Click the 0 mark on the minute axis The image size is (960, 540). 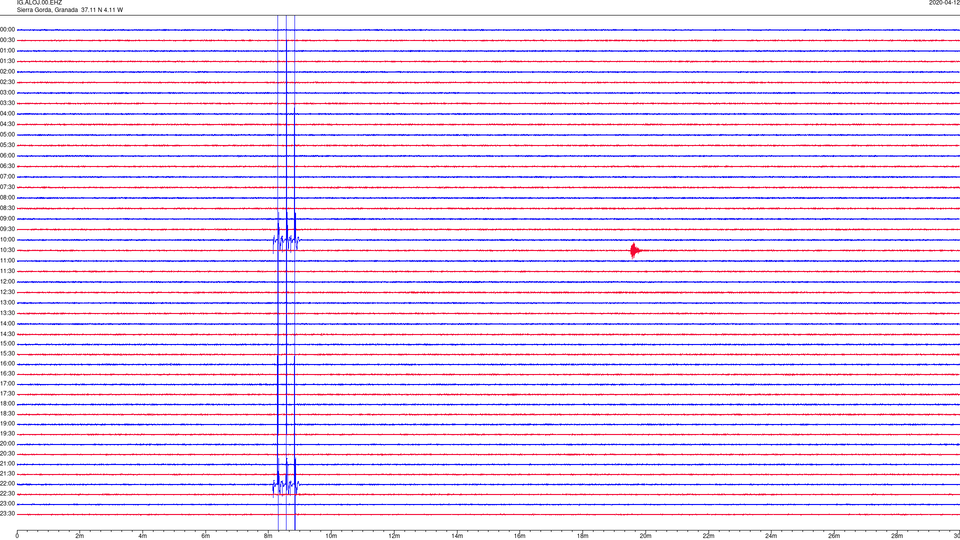pos(17,536)
